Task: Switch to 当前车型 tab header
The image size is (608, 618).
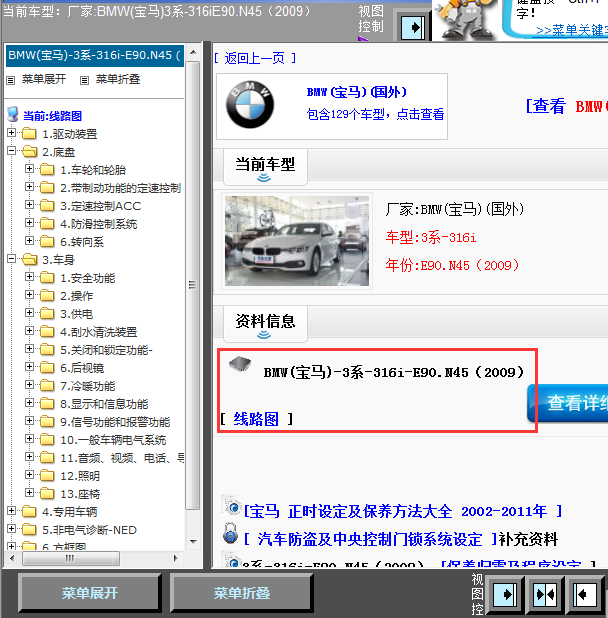Action: click(x=265, y=167)
